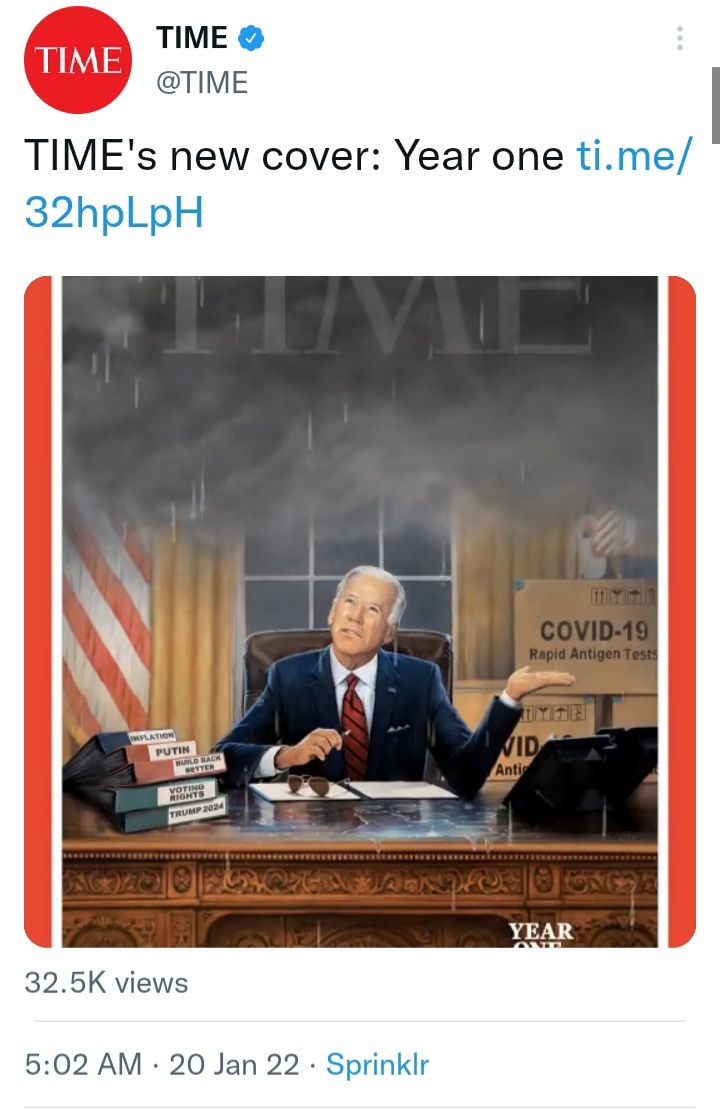This screenshot has width=720, height=1110.
Task: Open the Sprinklr source link
Action: (x=377, y=1064)
